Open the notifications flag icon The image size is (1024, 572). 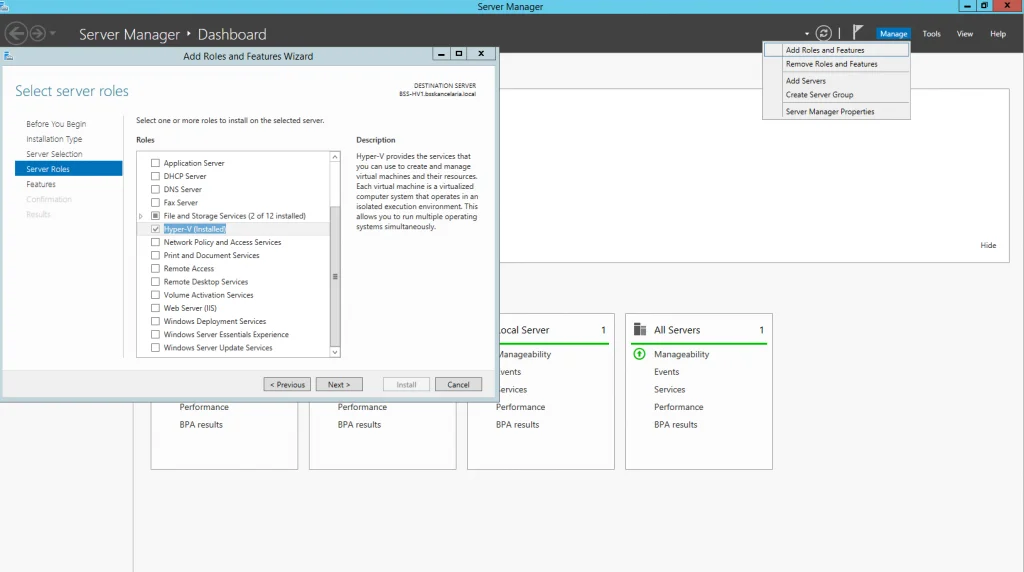coord(858,33)
